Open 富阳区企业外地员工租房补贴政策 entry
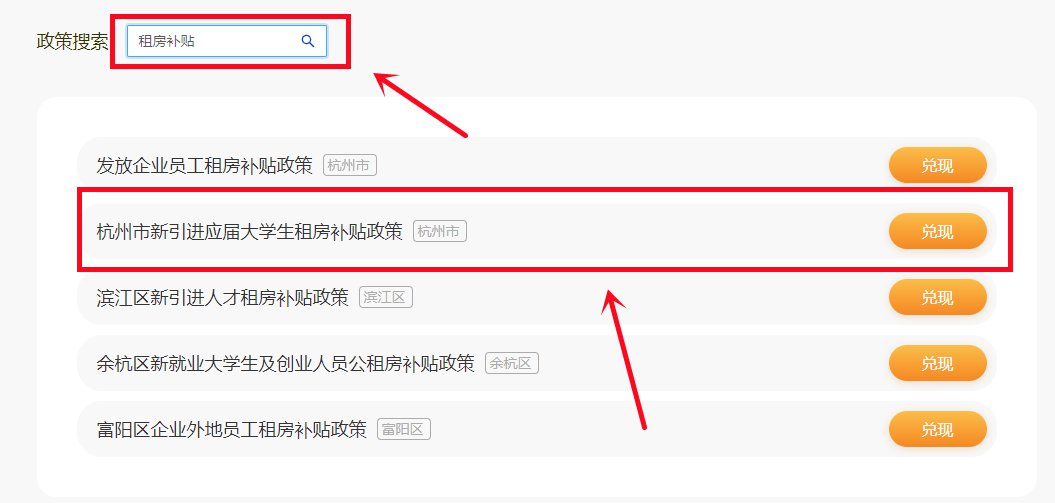The image size is (1055, 503). [x=231, y=430]
